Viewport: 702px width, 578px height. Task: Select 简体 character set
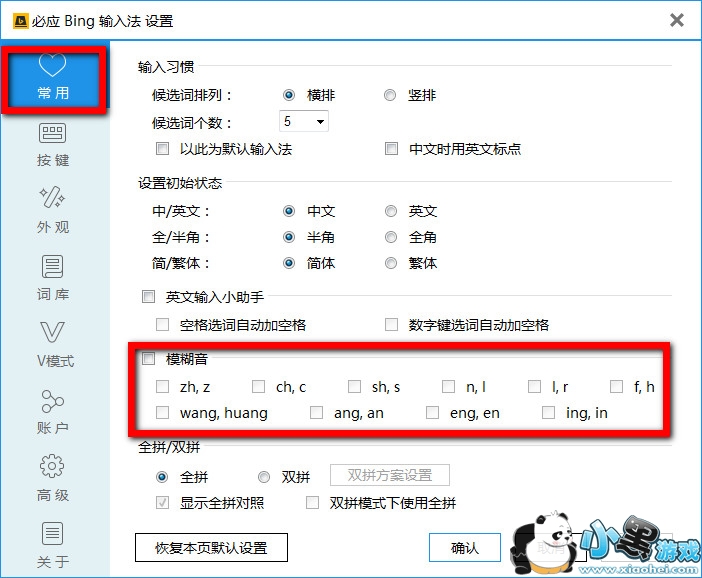point(289,263)
